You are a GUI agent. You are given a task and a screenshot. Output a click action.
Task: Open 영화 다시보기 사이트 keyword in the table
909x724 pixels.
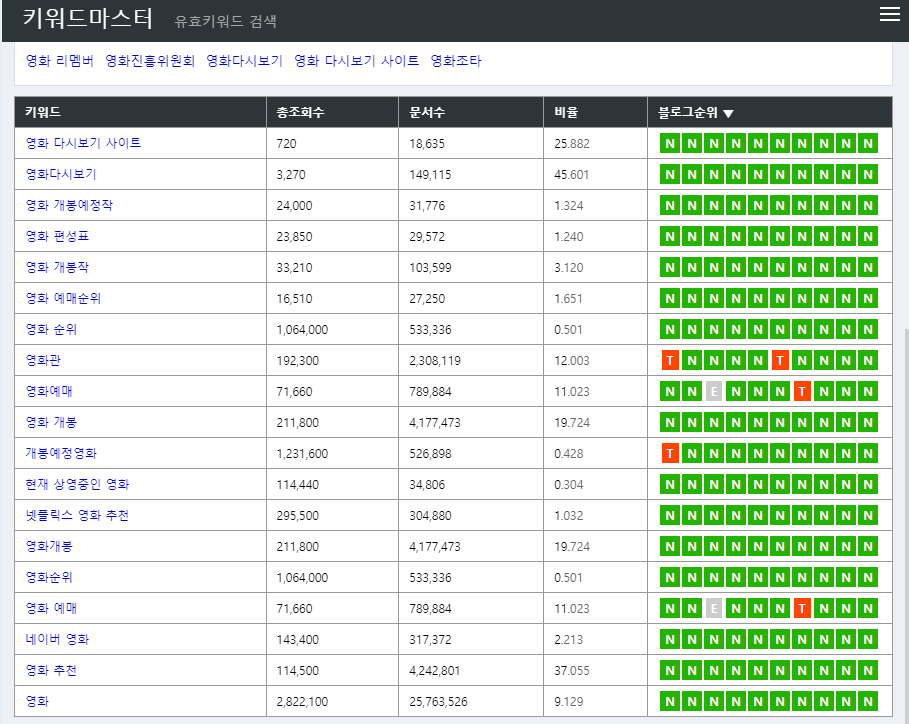[x=83, y=143]
